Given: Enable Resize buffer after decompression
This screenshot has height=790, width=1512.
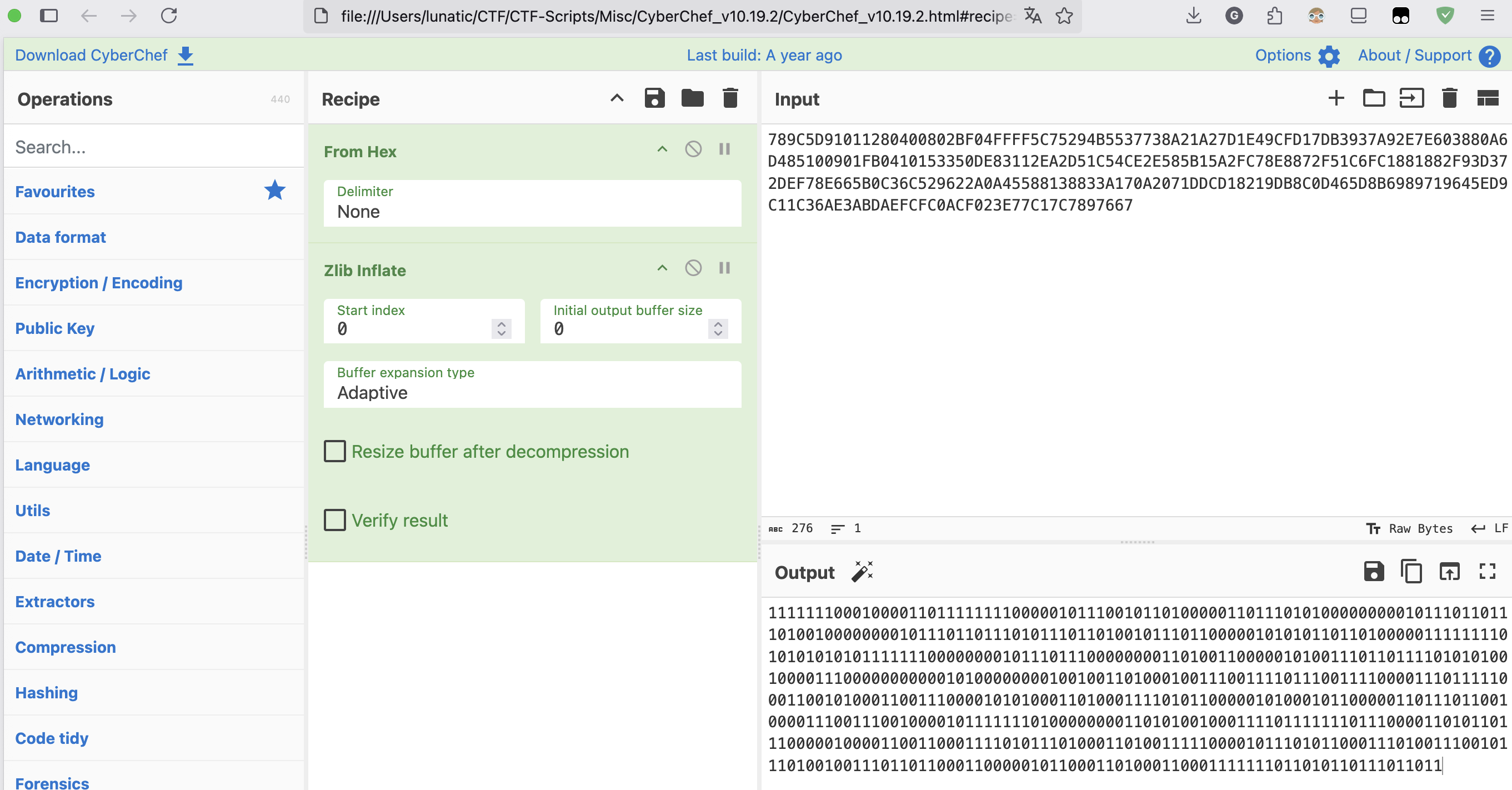Looking at the screenshot, I should [335, 451].
